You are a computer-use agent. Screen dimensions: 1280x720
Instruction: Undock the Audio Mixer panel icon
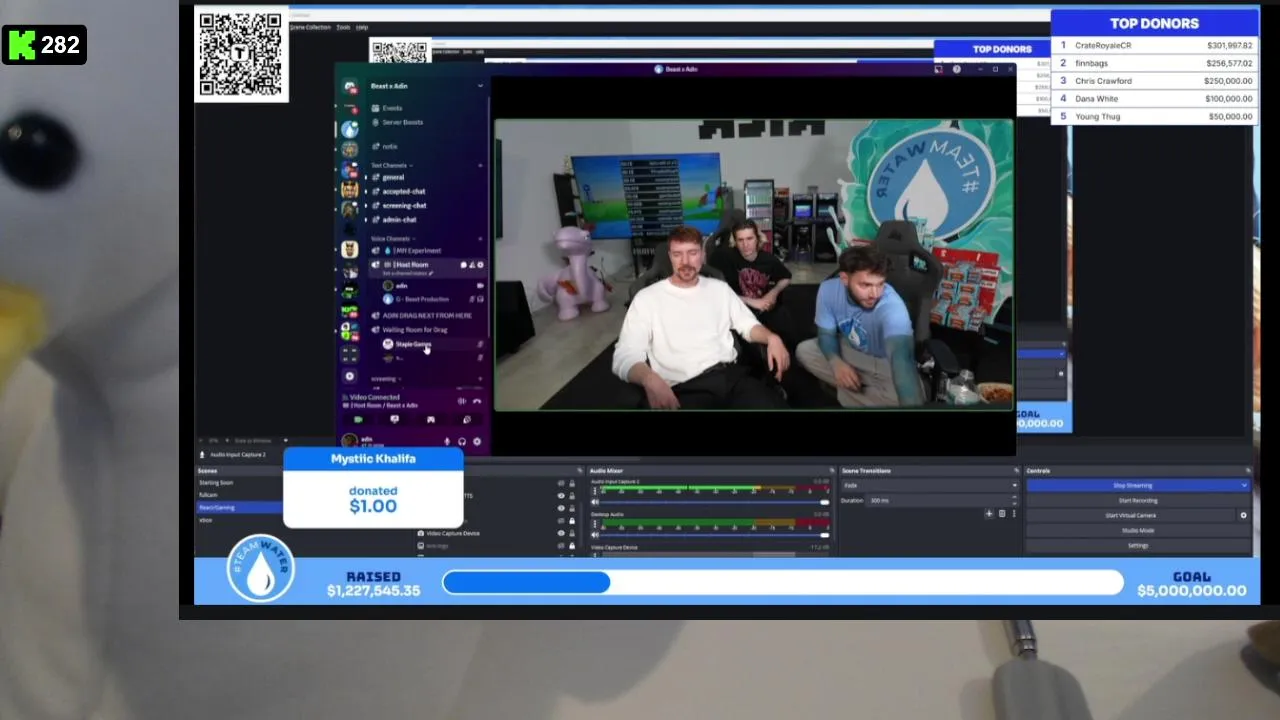[x=830, y=470]
